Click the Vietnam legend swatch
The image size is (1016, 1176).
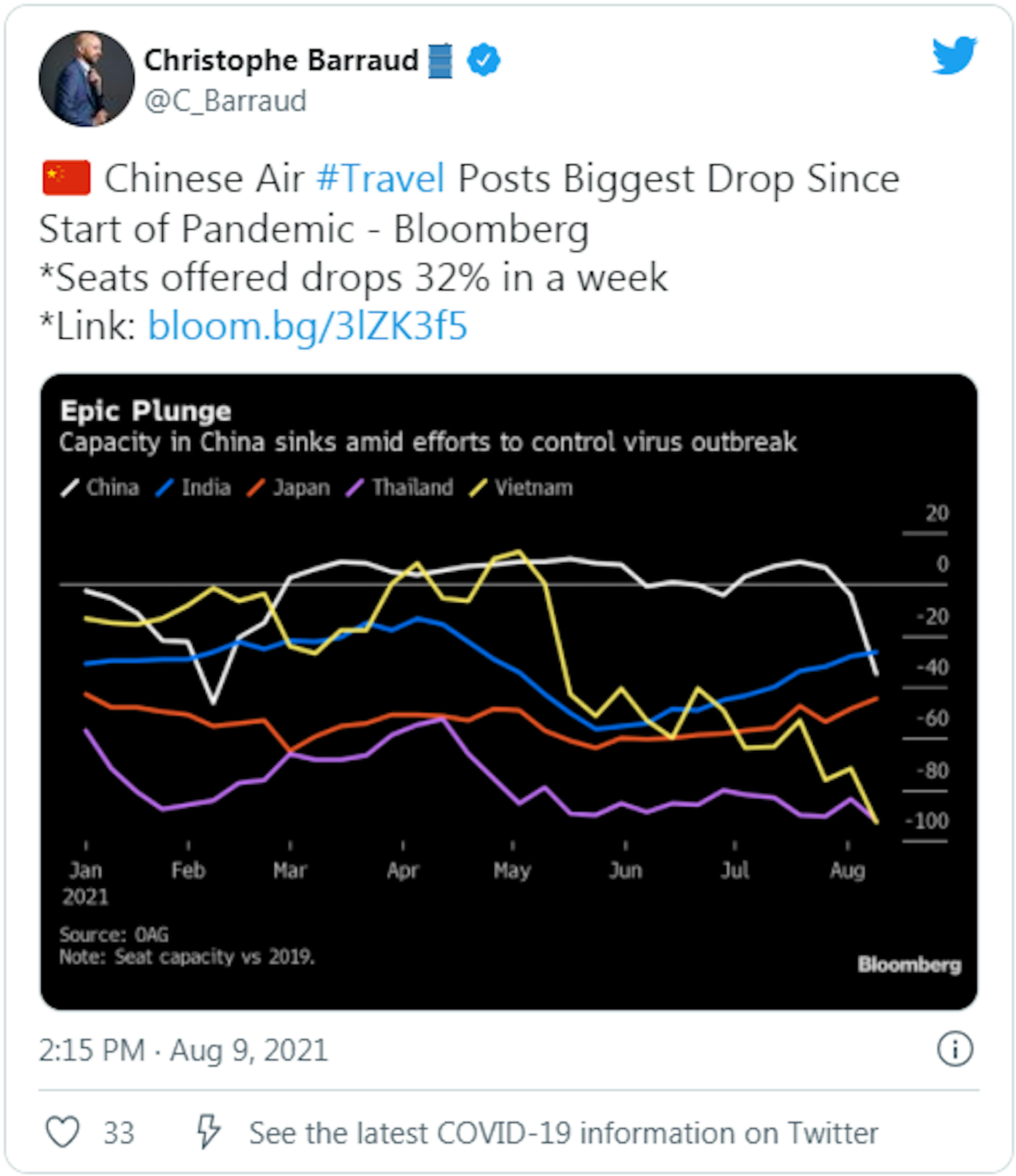click(x=478, y=488)
